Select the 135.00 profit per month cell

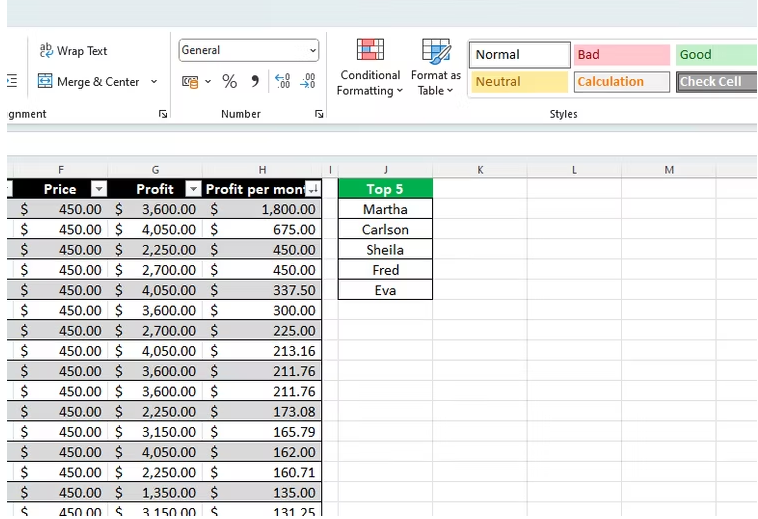click(262, 493)
